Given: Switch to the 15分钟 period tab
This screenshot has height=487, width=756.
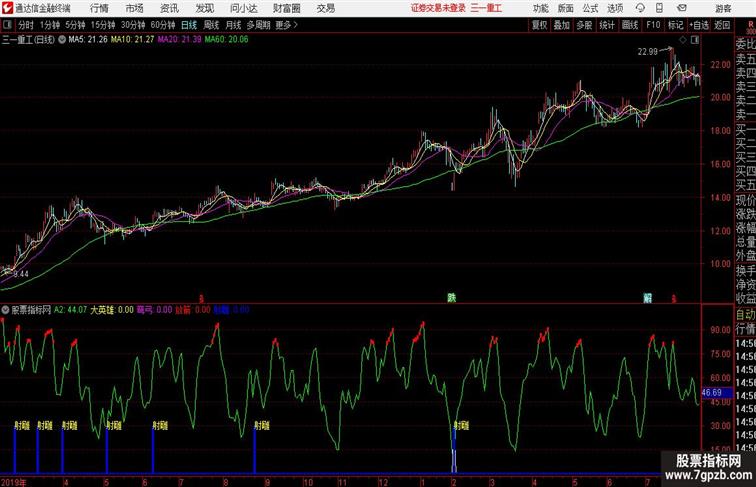Looking at the screenshot, I should (103, 25).
